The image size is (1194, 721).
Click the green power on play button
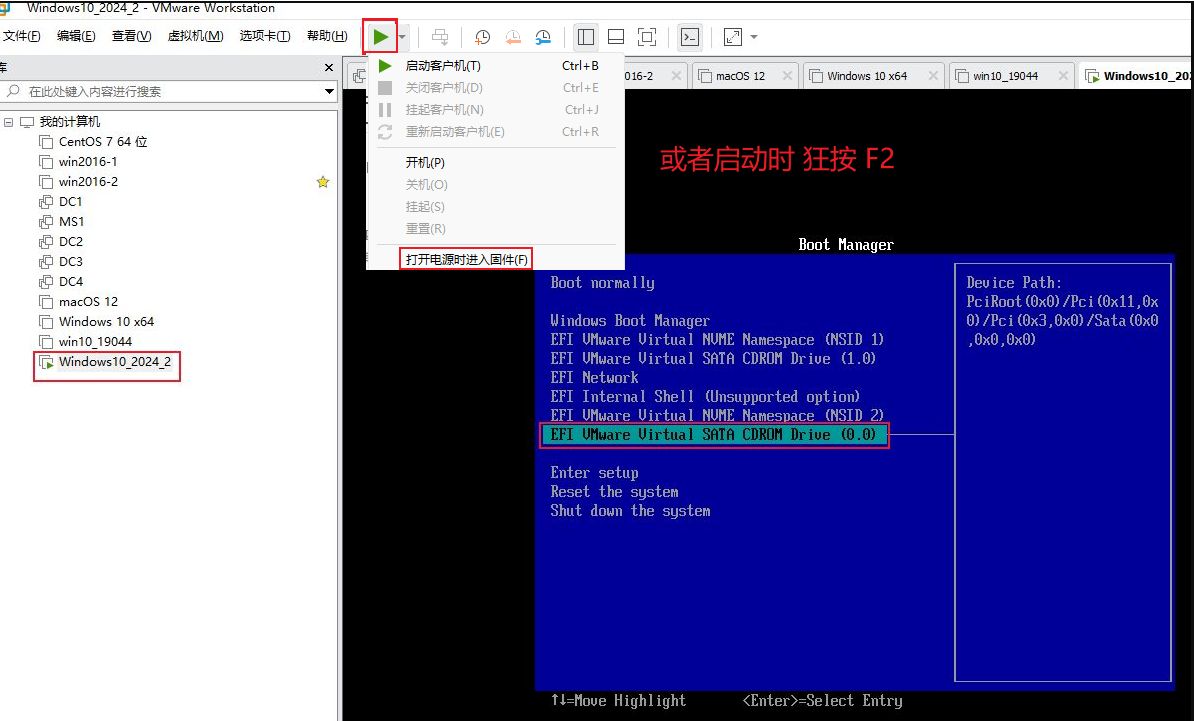(x=380, y=37)
